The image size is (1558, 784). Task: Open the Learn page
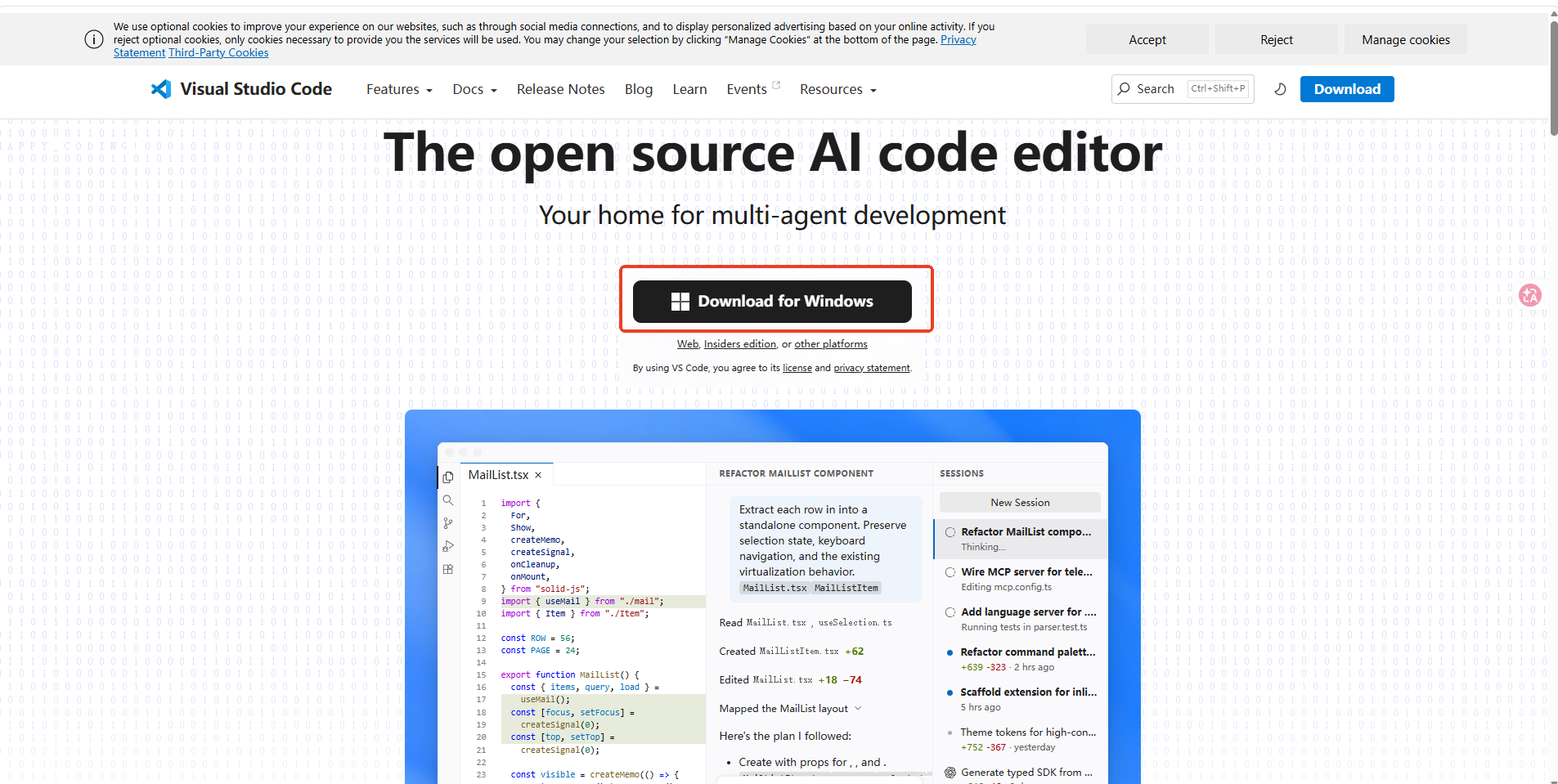coord(689,89)
